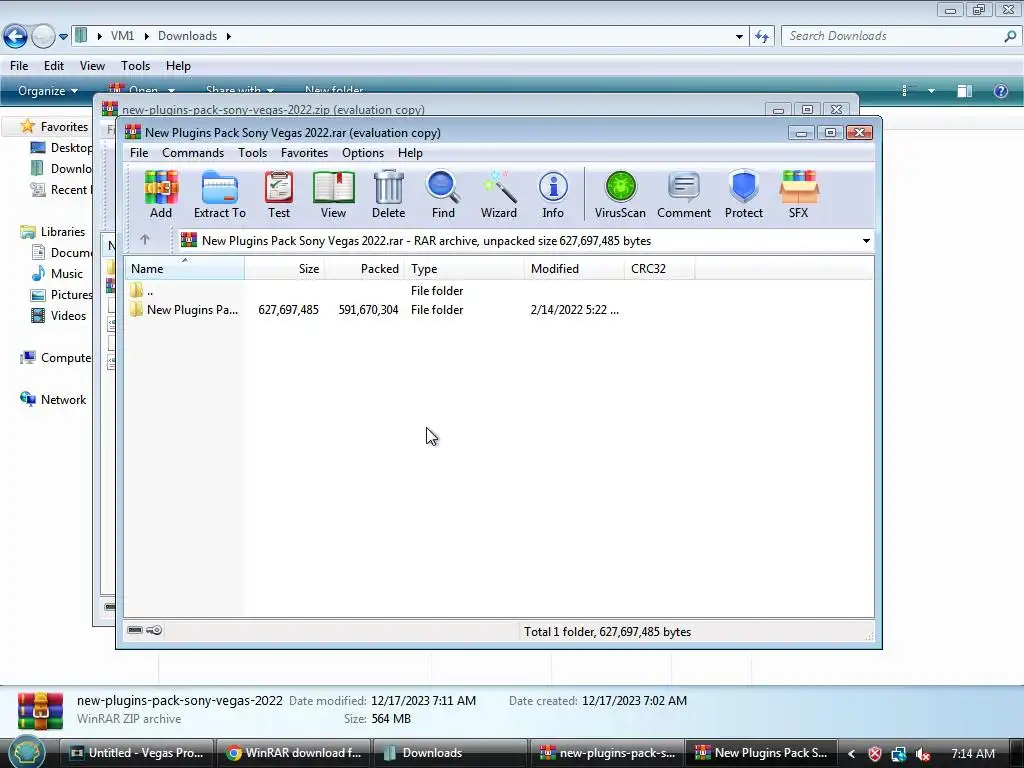This screenshot has width=1024, height=768.
Task: Open WinRAR Options menu
Action: point(362,153)
